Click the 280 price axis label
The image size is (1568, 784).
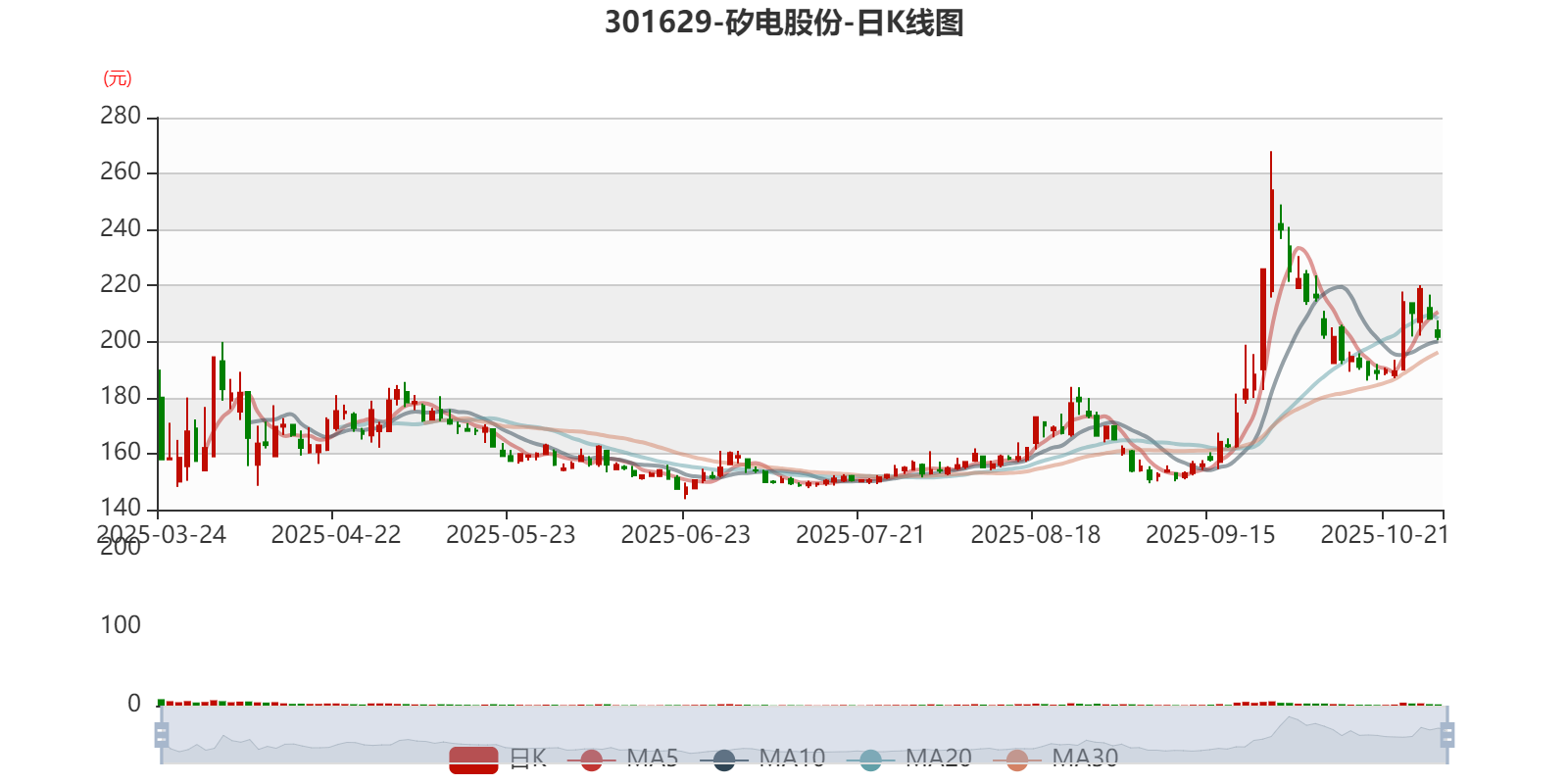(x=121, y=116)
